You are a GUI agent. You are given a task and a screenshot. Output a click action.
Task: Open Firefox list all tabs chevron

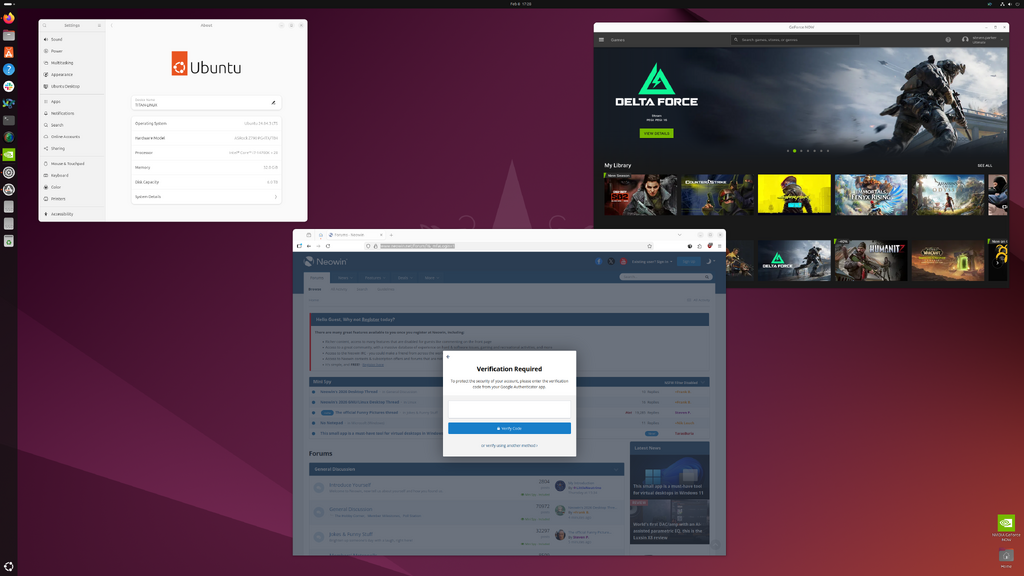click(679, 235)
